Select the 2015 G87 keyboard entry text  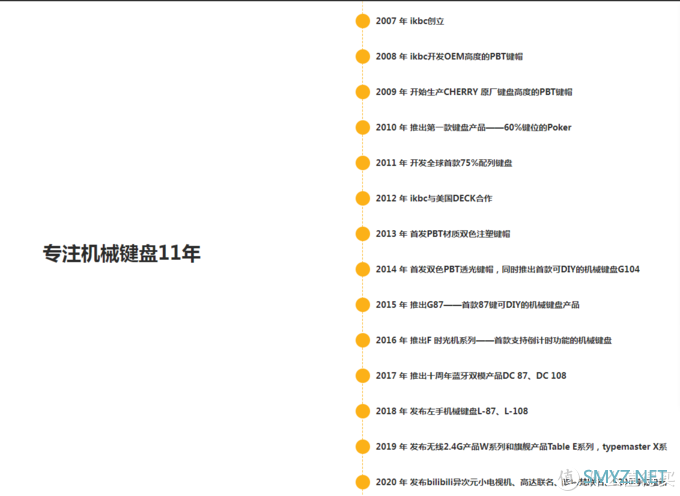477,305
